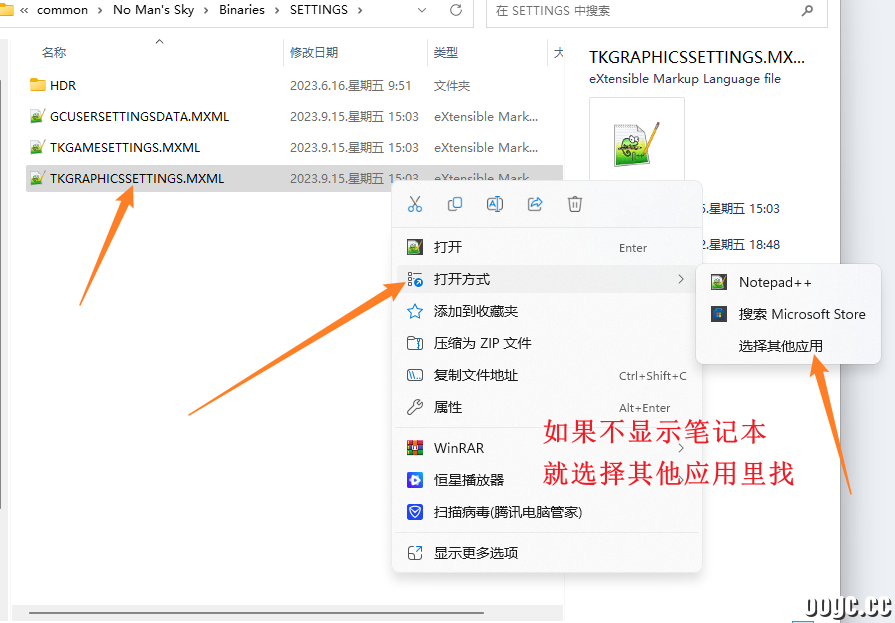Screen dimensions: 895x623
Task: Click the HDR folder icon
Action: coord(38,85)
